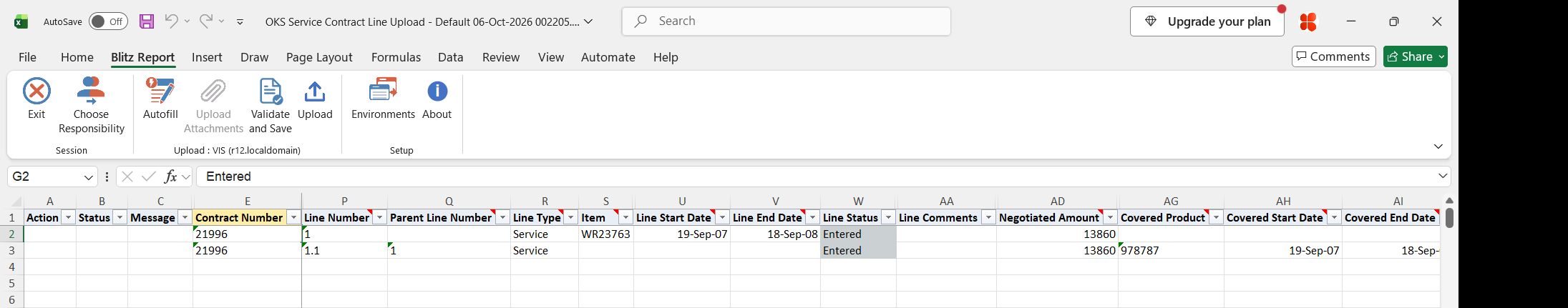Viewport: 1568px width, 308px height.
Task: Open the Status column filter
Action: tap(120, 217)
